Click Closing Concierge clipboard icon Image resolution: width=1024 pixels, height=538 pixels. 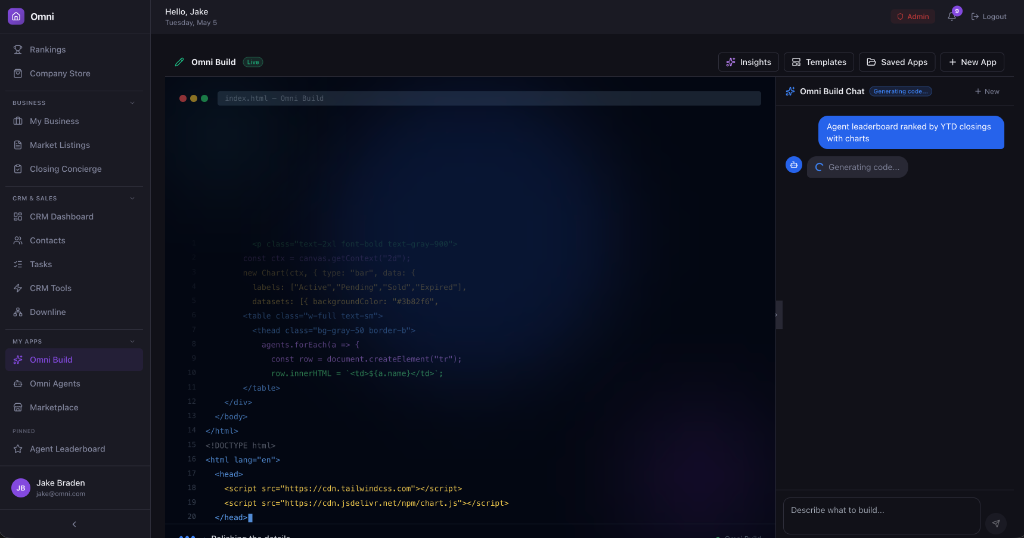coord(18,168)
